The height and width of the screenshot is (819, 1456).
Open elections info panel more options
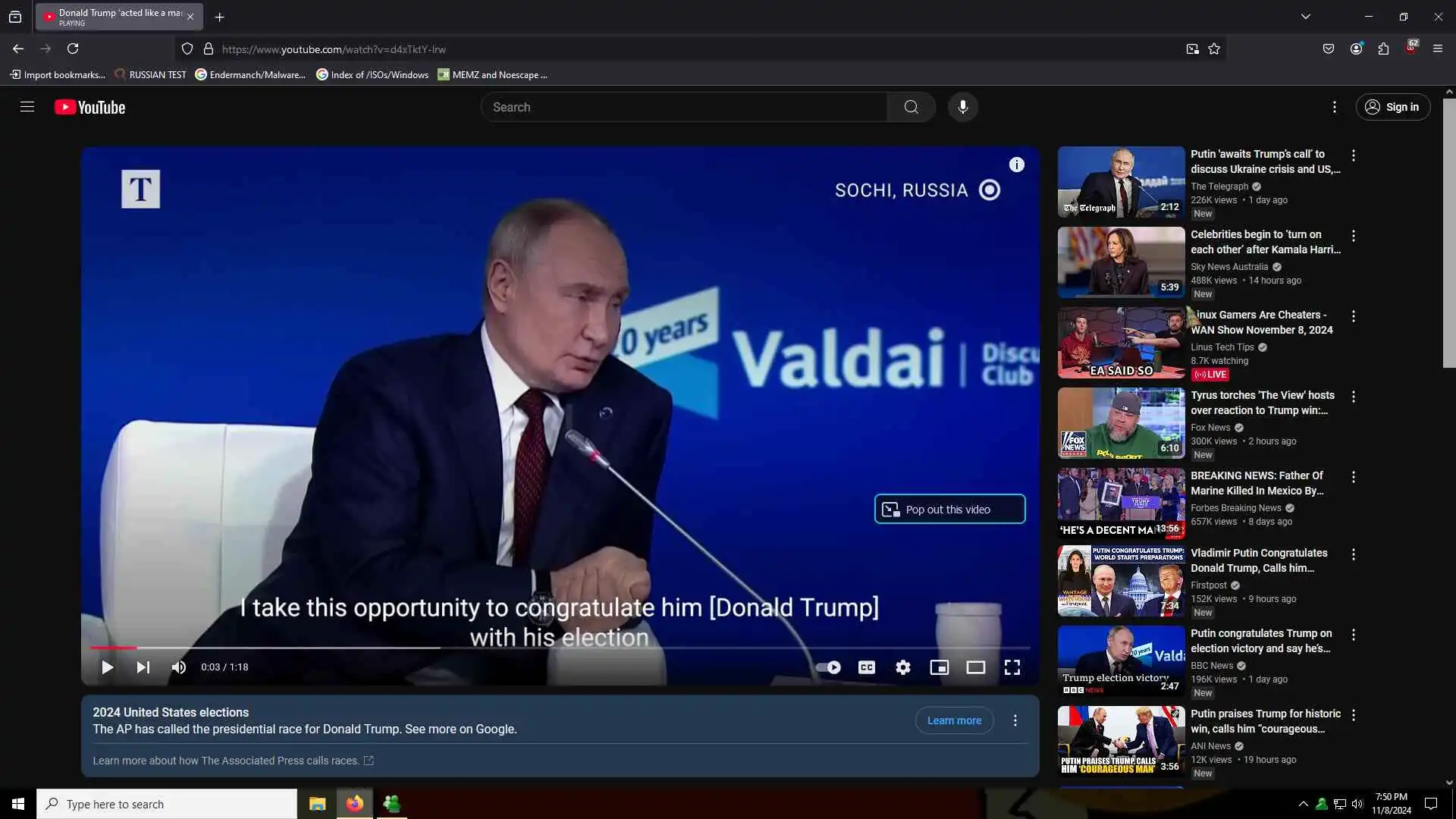1015,720
